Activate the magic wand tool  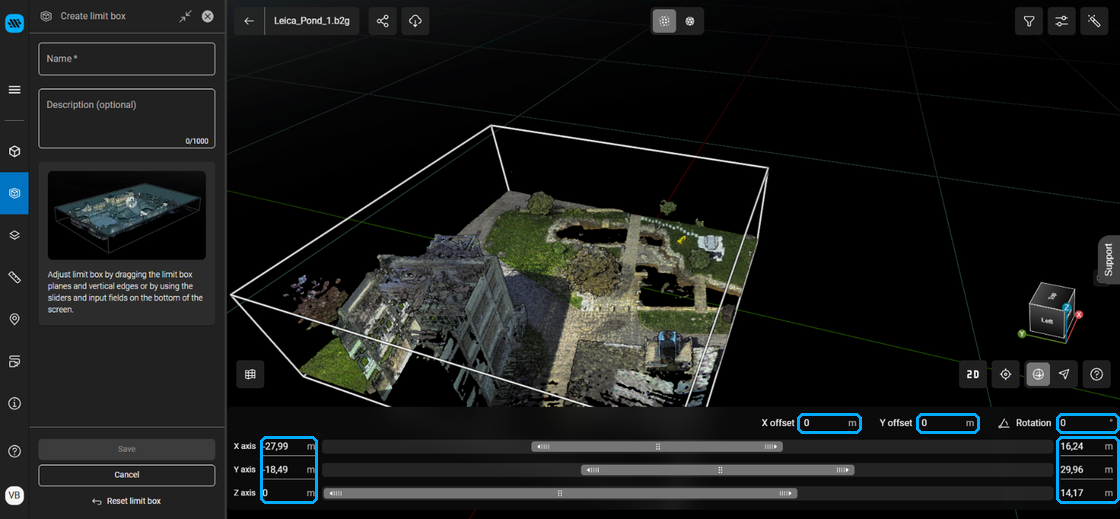tap(1094, 21)
